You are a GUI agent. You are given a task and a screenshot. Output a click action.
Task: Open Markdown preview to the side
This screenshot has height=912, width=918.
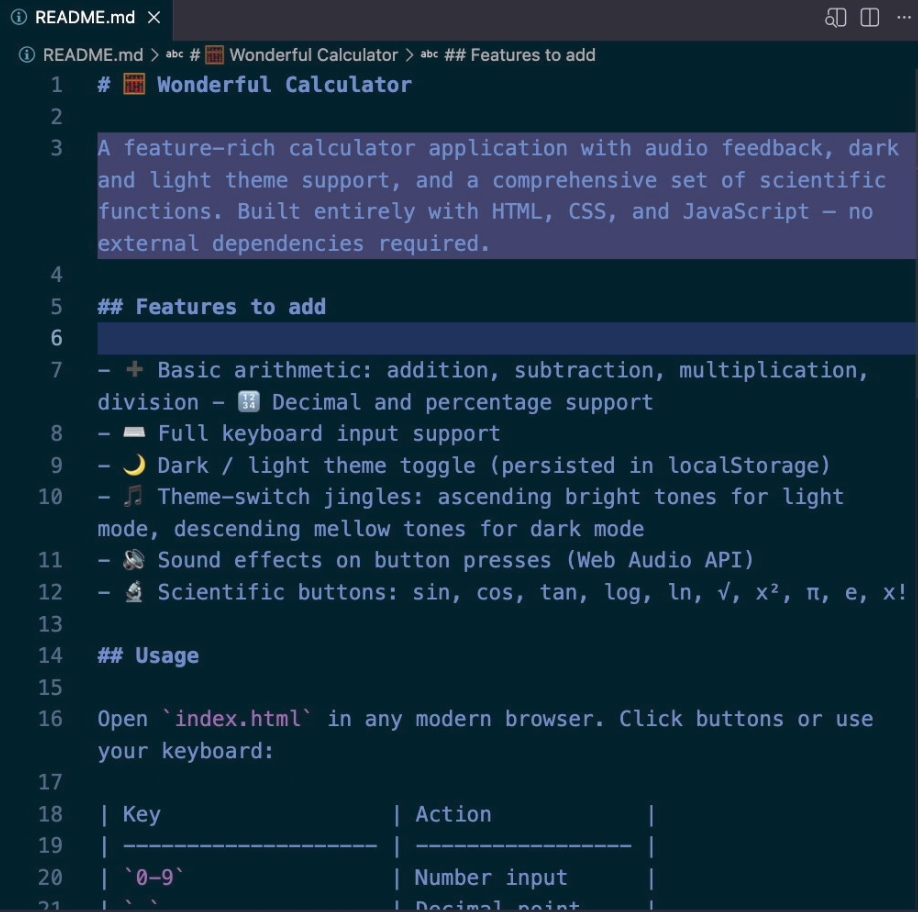pyautogui.click(x=835, y=17)
